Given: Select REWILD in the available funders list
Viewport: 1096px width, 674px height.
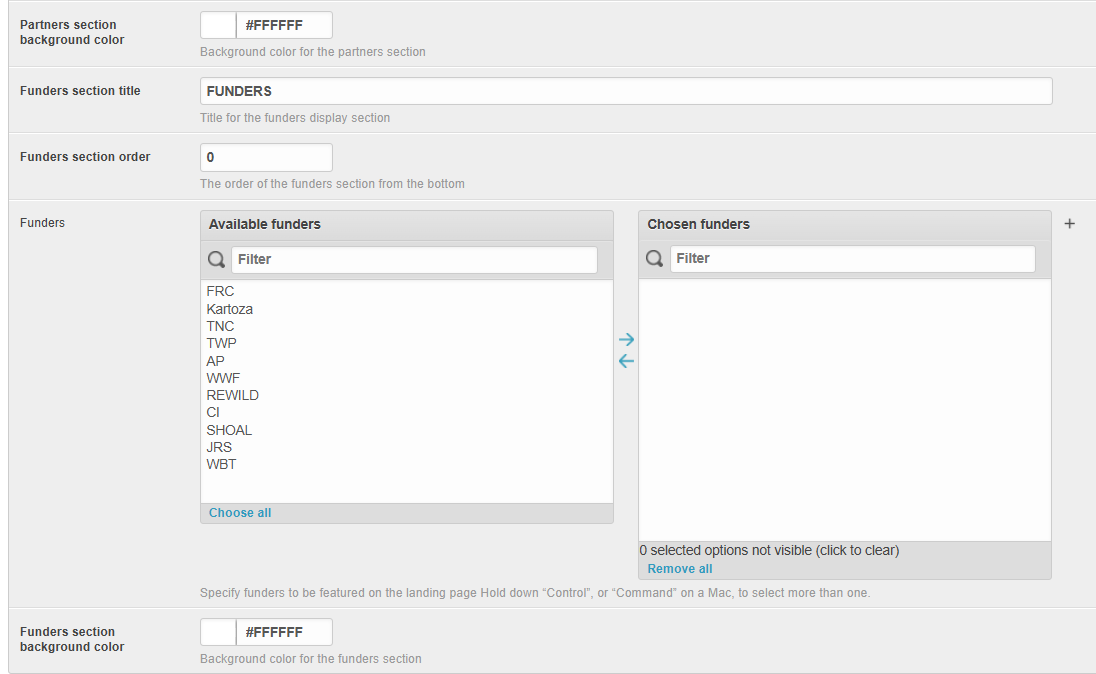Looking at the screenshot, I should (x=233, y=395).
